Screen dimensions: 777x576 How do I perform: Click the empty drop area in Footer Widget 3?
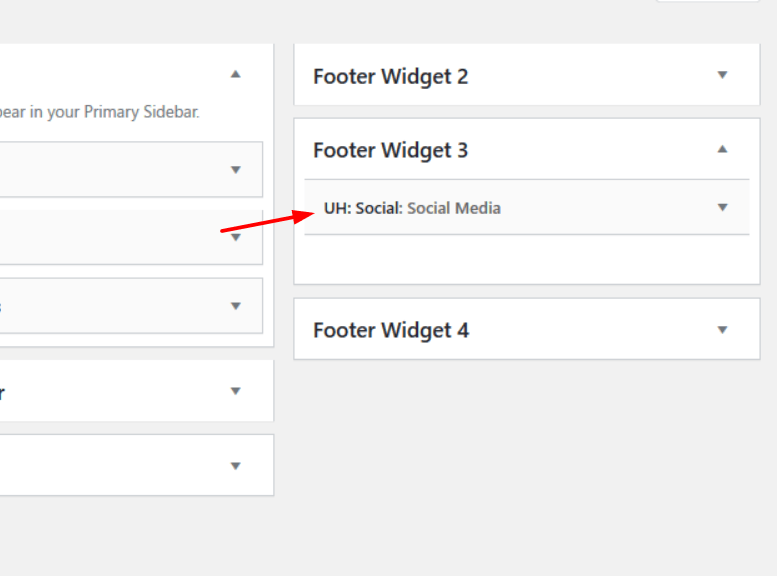click(527, 259)
